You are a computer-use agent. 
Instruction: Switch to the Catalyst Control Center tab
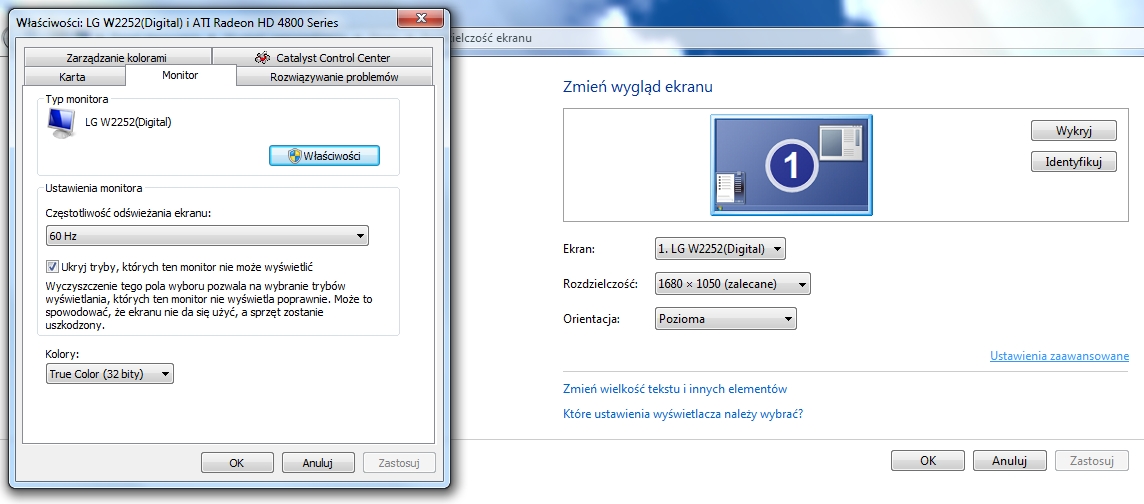[322, 58]
